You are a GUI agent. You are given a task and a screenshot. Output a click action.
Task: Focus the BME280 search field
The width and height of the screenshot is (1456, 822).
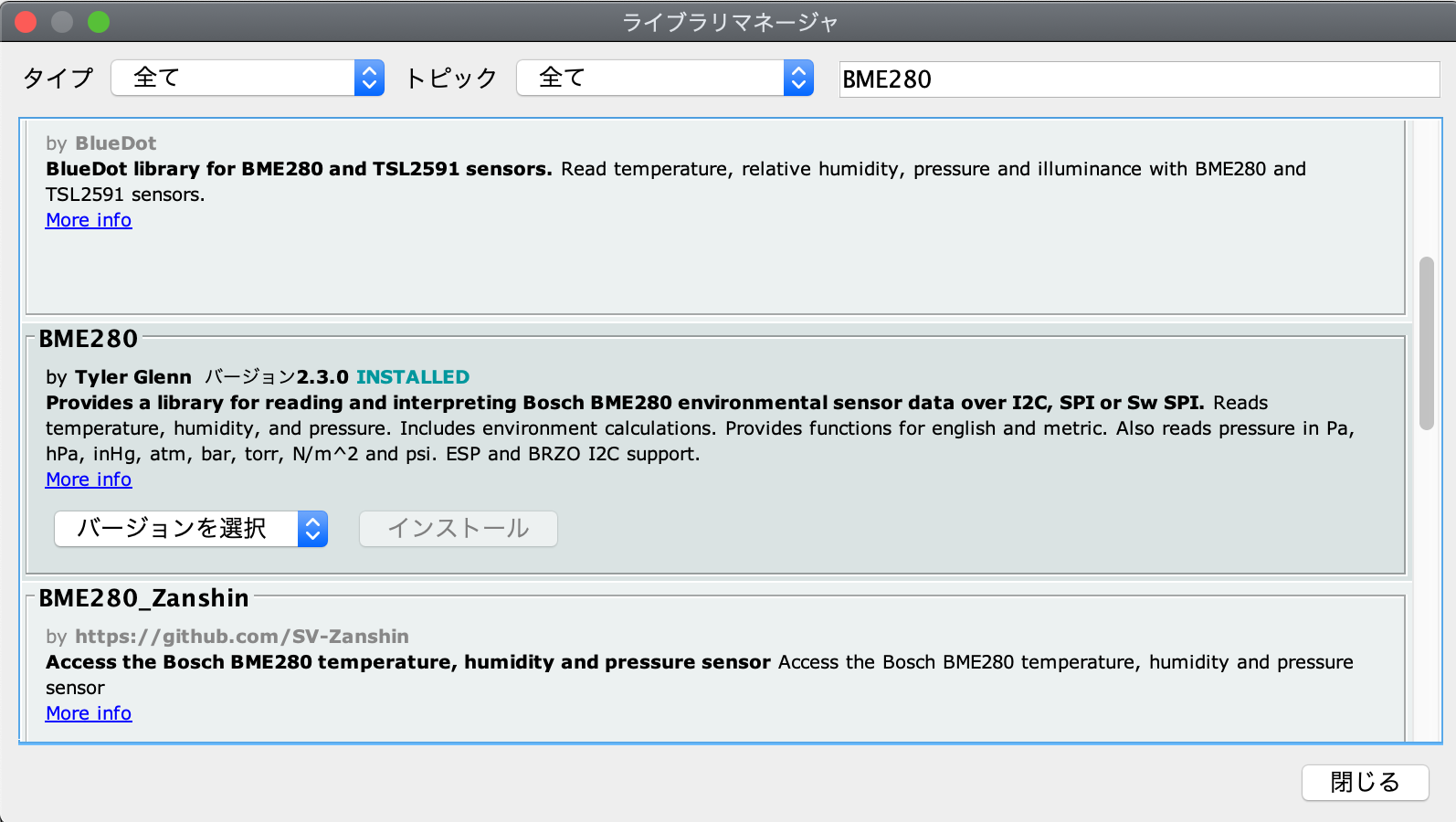[1137, 79]
